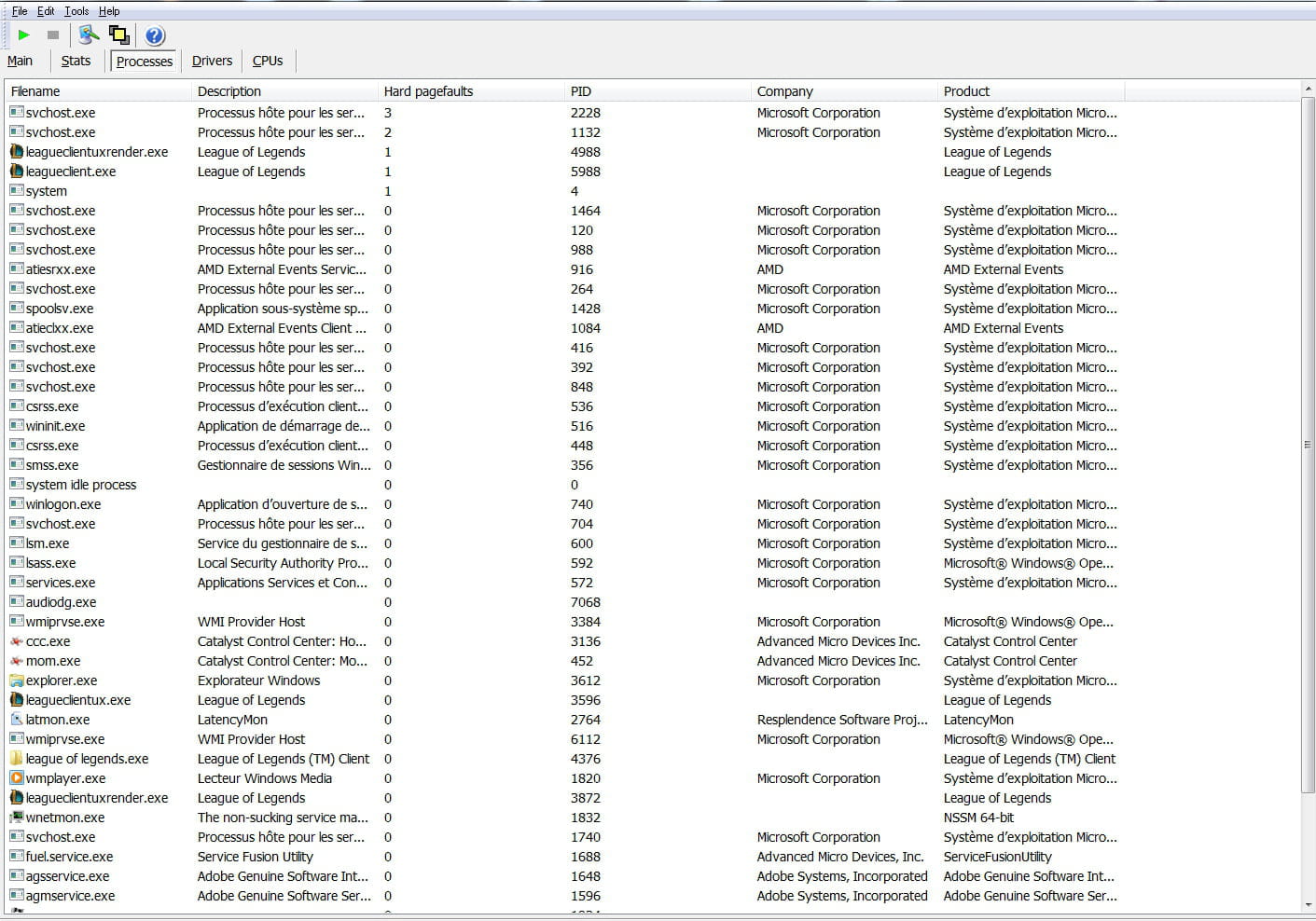Stop monitoring with the gray stop button
Viewport: 1316px width, 921px height.
click(53, 35)
